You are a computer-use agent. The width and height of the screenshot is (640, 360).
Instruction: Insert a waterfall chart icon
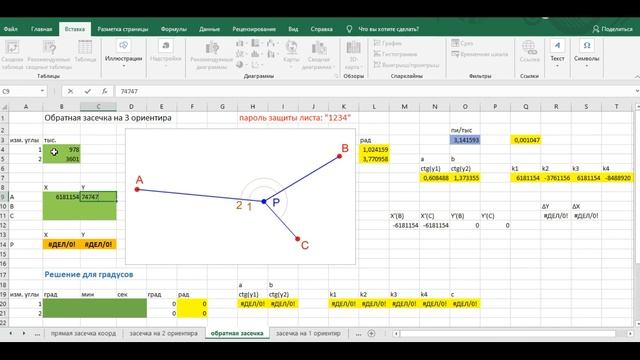271,44
